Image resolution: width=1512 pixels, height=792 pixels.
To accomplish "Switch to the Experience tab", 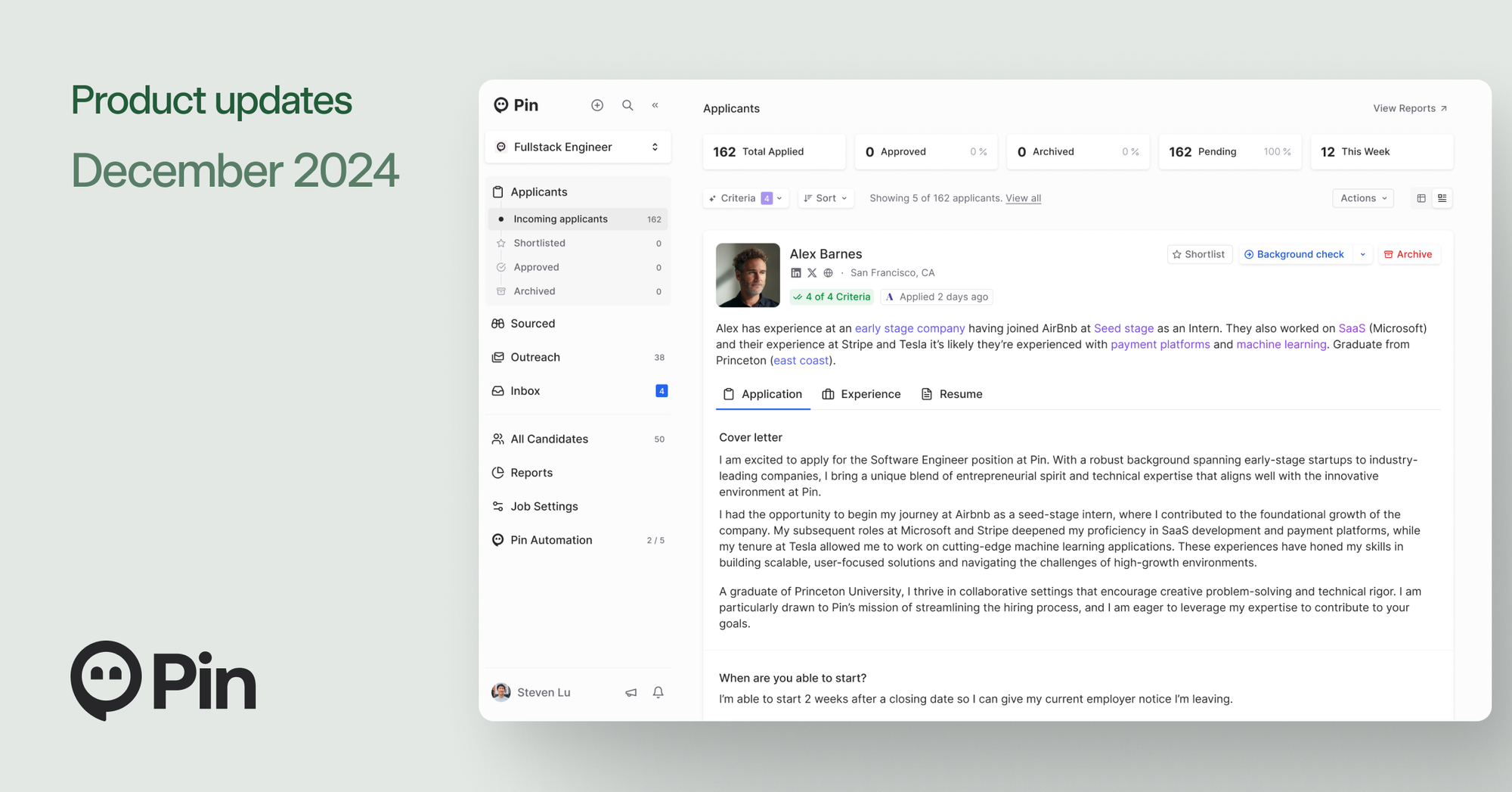I will (861, 394).
